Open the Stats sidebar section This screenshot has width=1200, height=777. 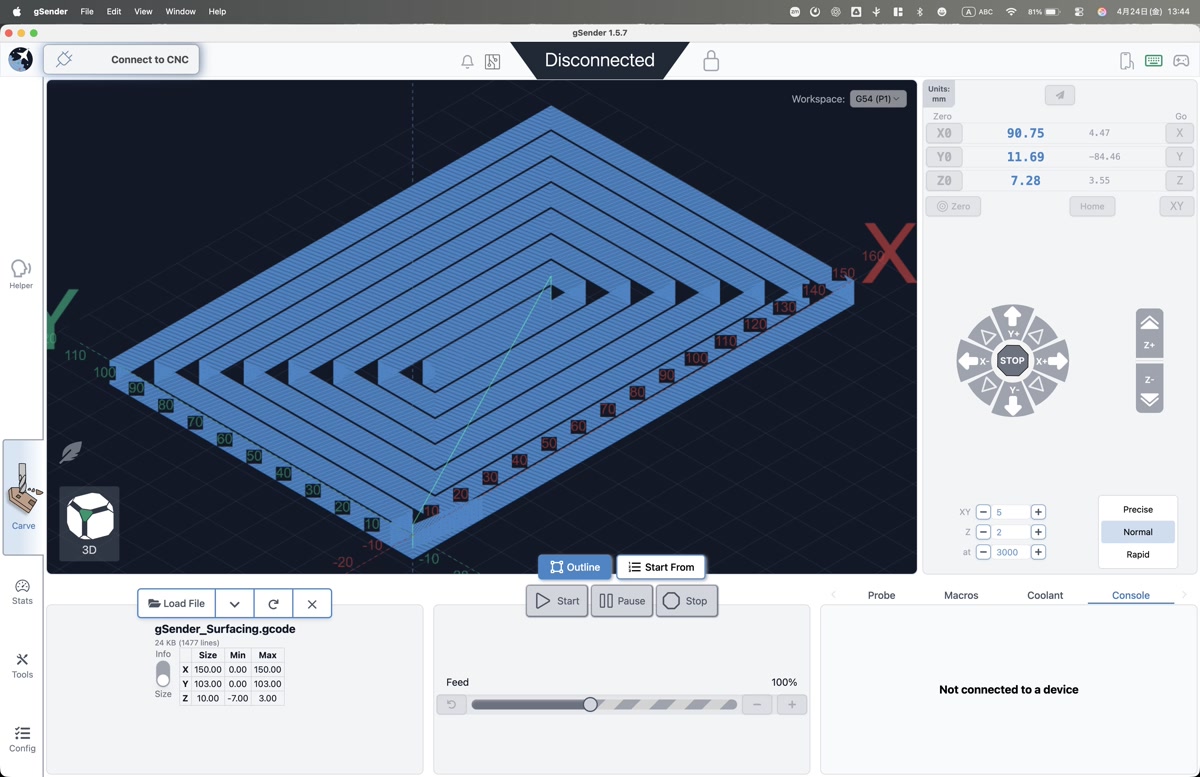(x=22, y=591)
